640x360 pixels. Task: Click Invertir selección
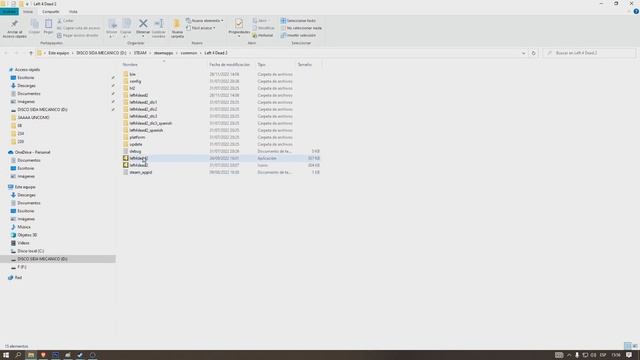coord(298,36)
